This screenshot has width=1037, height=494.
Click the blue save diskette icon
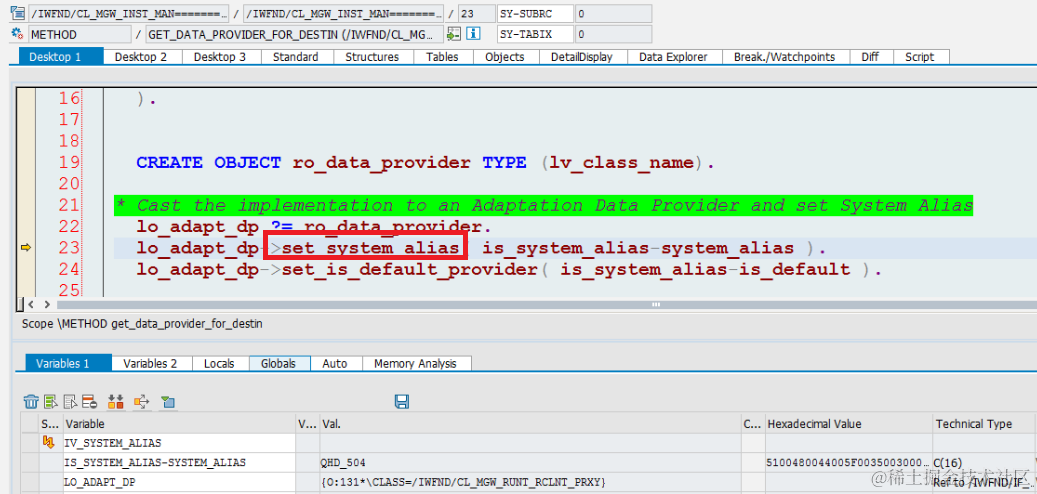point(401,401)
